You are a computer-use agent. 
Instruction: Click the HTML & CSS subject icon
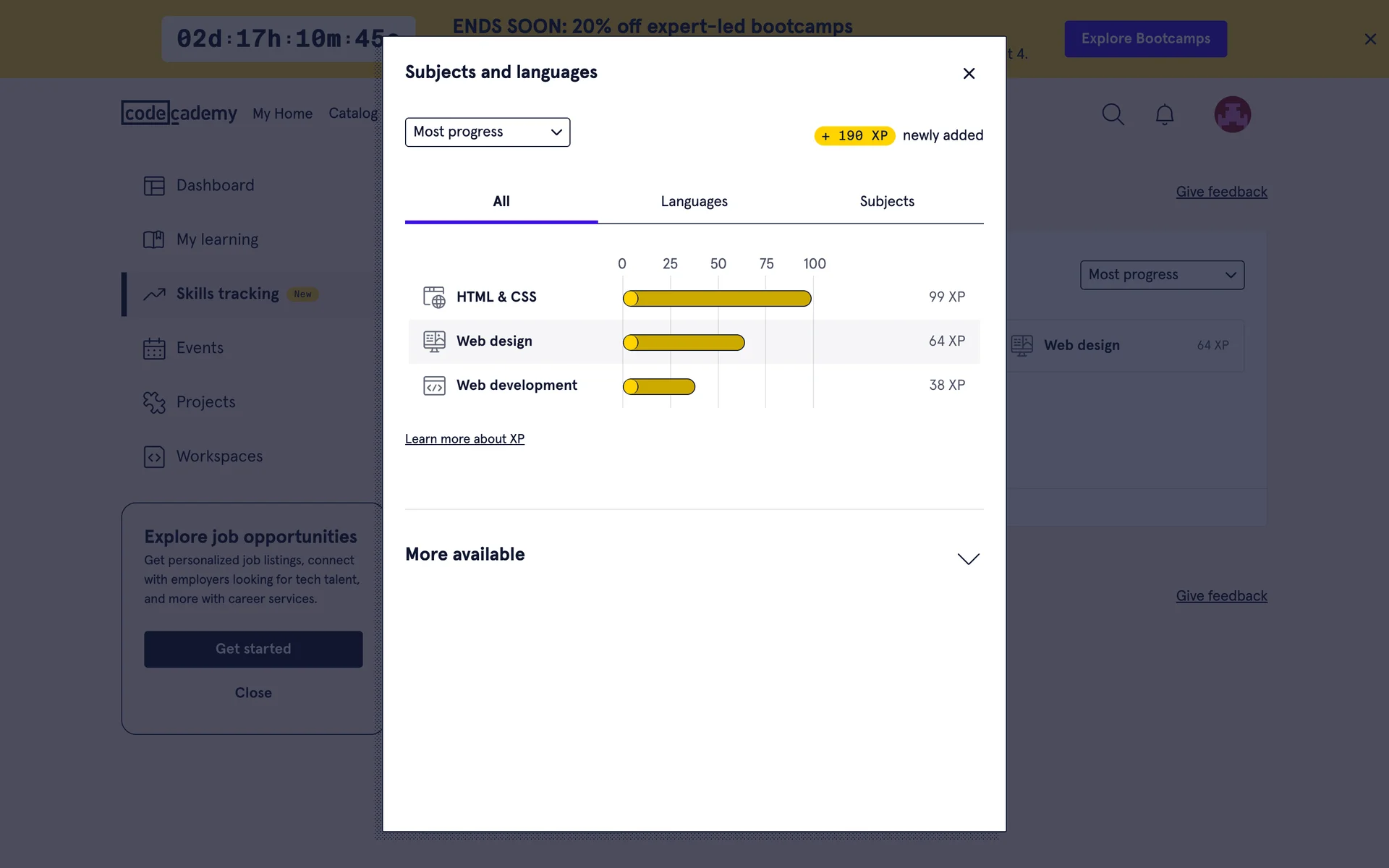tap(434, 297)
